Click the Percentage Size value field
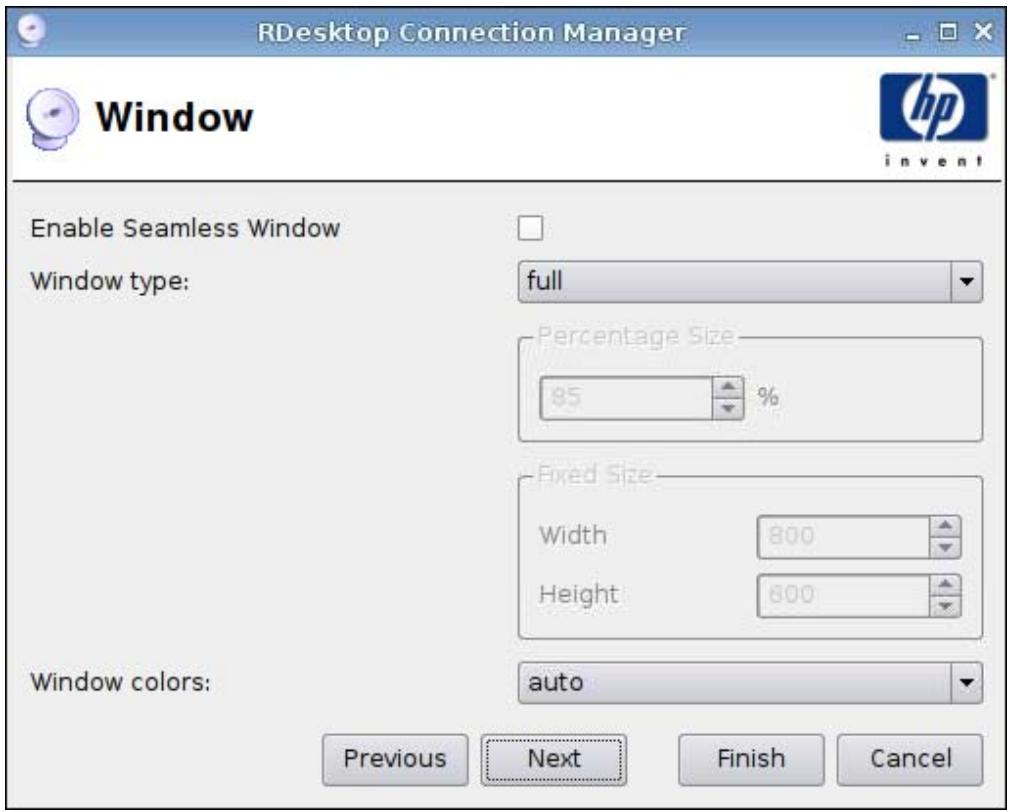Image resolution: width=1012 pixels, height=812 pixels. click(x=626, y=398)
